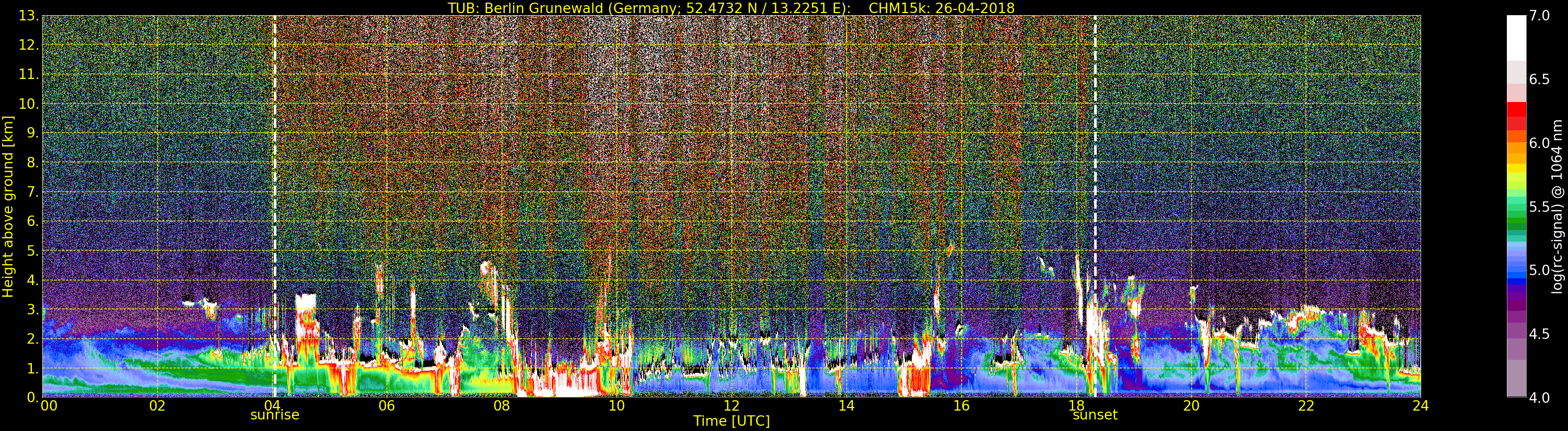Select the 06 tick on the time axis
The width and height of the screenshot is (1568, 431).
[x=387, y=406]
